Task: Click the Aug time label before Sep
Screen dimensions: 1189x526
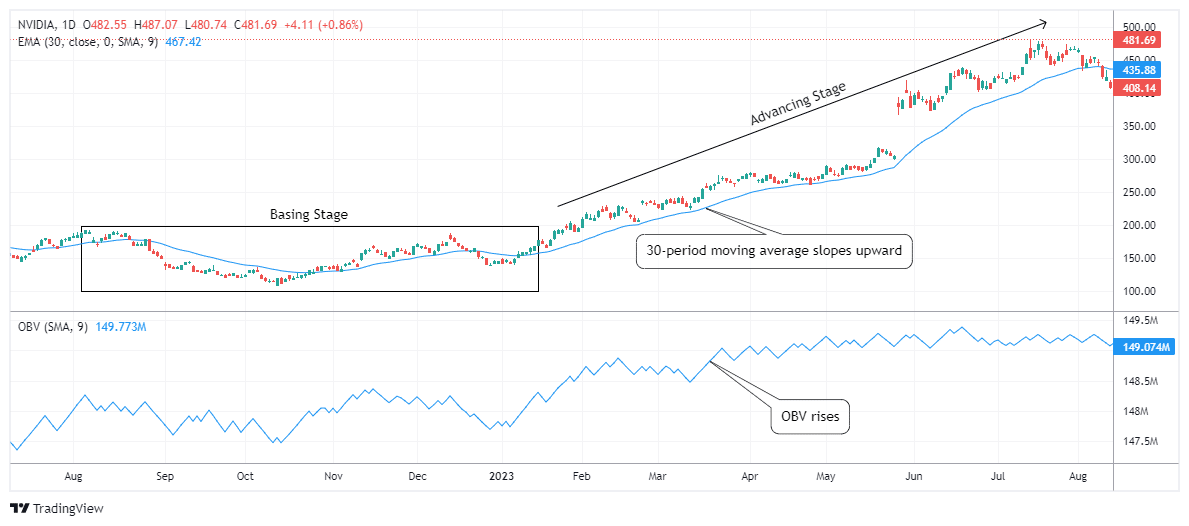Action: (74, 477)
